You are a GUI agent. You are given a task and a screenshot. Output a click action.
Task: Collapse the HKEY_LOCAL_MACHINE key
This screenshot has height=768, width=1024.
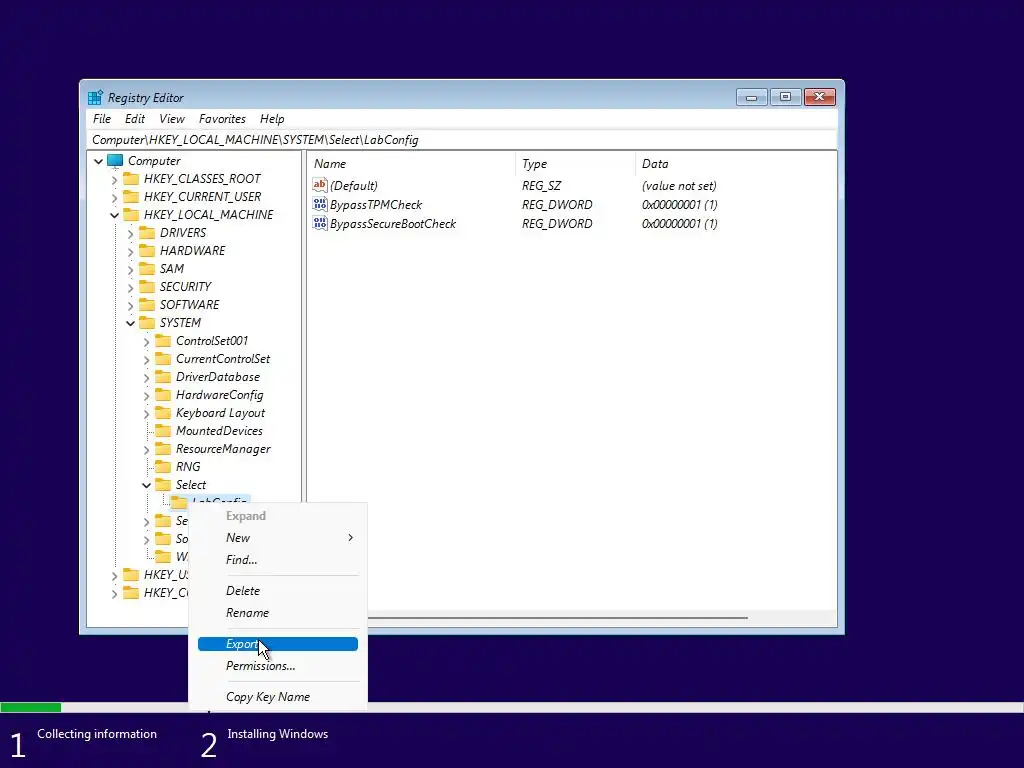click(x=115, y=215)
